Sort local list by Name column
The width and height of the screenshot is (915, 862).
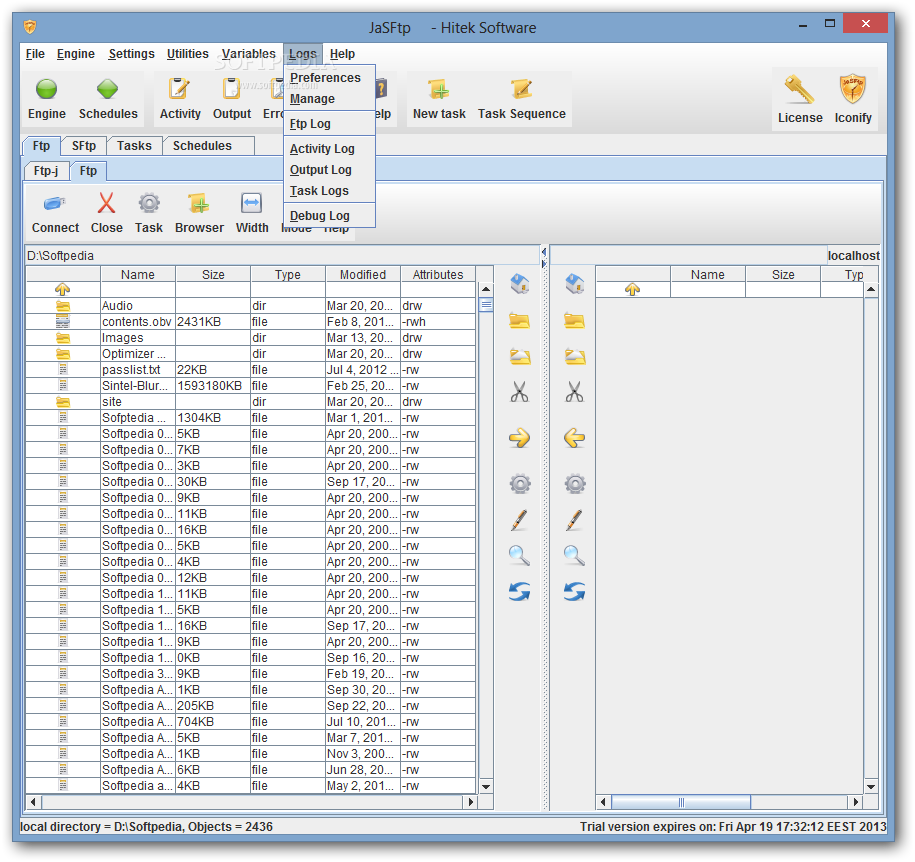[x=138, y=274]
